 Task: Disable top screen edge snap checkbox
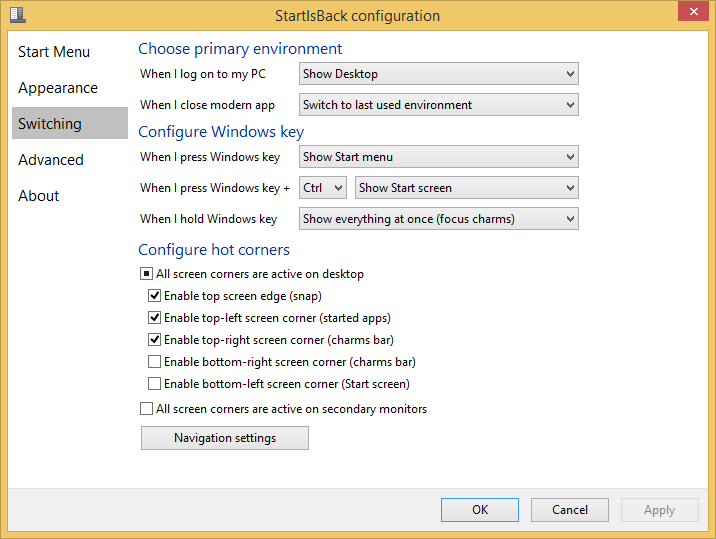155,296
